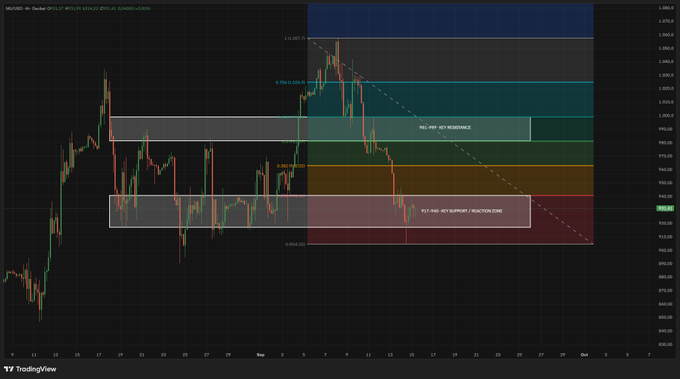
Task: Click the 860,00 price scale label
Action: 666,304
